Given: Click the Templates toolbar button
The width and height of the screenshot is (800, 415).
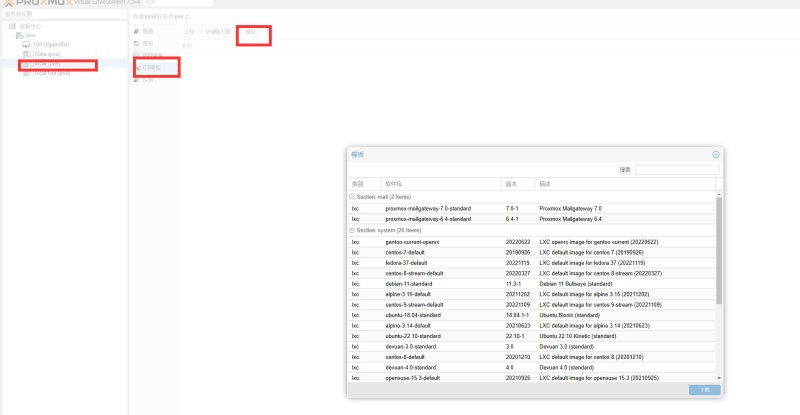Looking at the screenshot, I should [x=251, y=32].
